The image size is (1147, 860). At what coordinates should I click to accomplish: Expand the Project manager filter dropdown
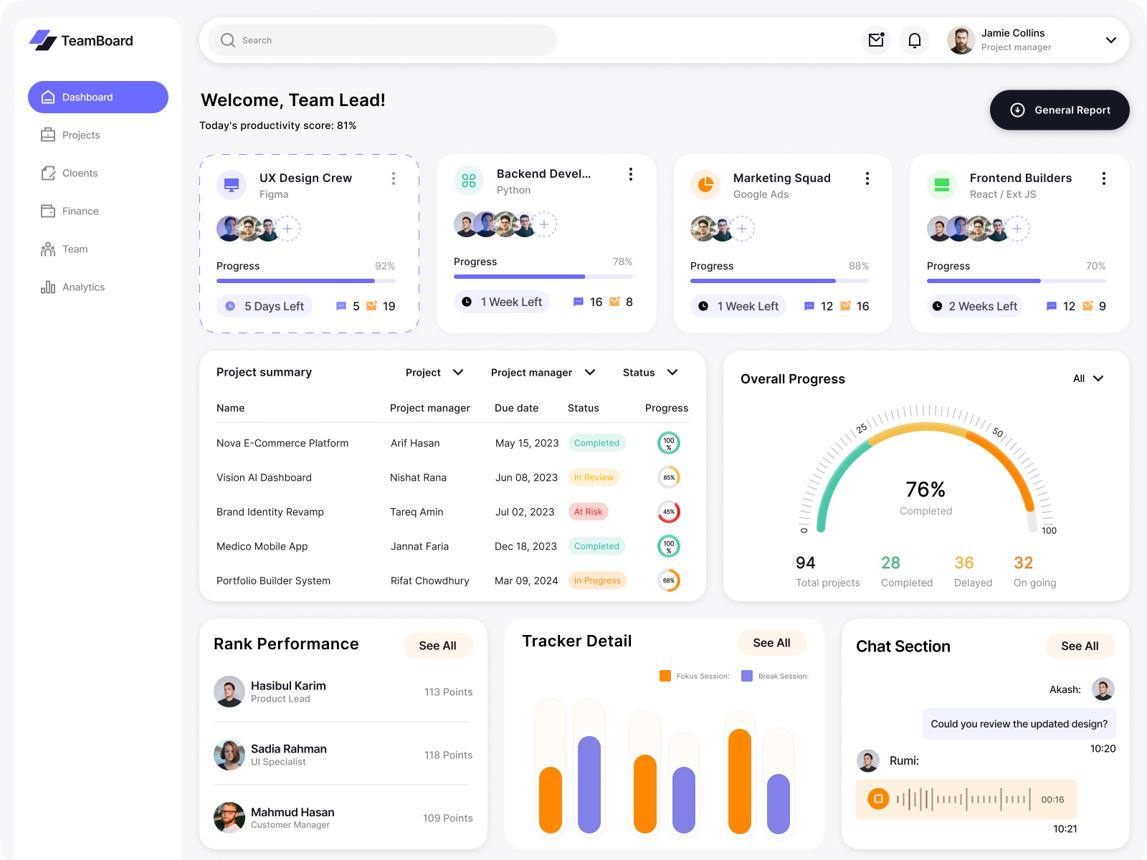542,372
